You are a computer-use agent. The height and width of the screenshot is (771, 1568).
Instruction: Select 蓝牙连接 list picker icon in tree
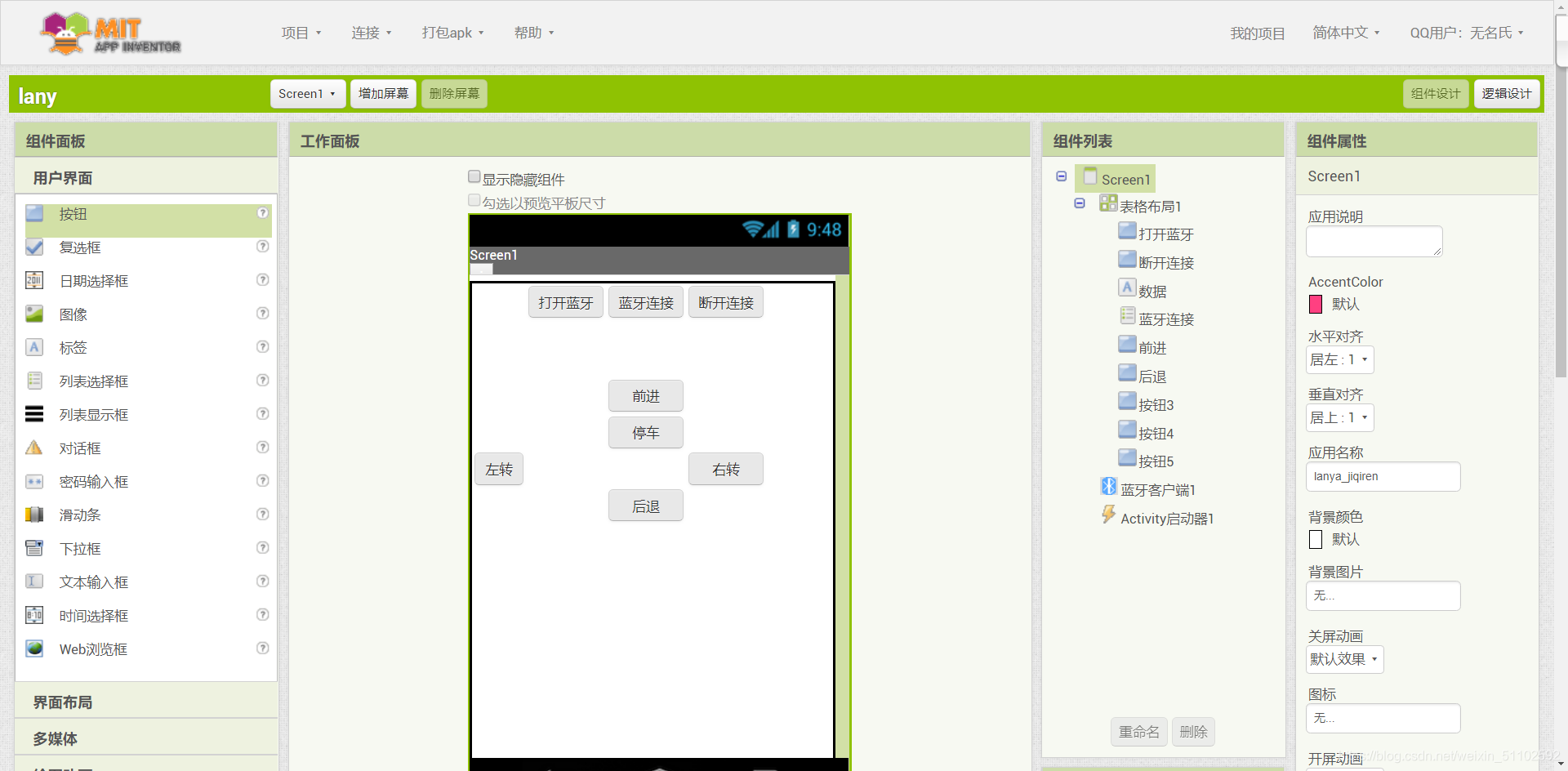1127,316
